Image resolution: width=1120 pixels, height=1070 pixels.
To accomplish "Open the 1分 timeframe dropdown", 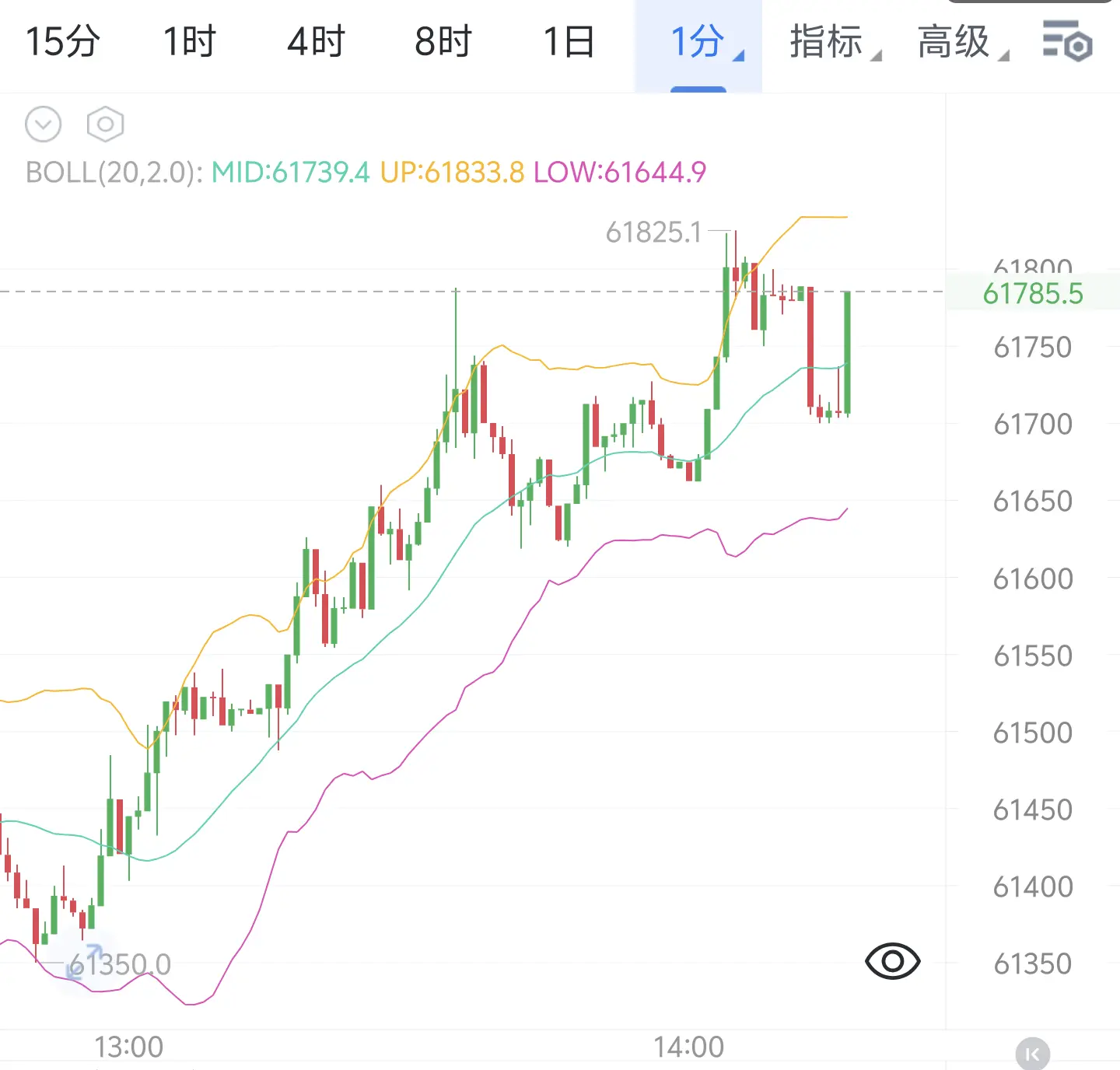I will (x=698, y=44).
